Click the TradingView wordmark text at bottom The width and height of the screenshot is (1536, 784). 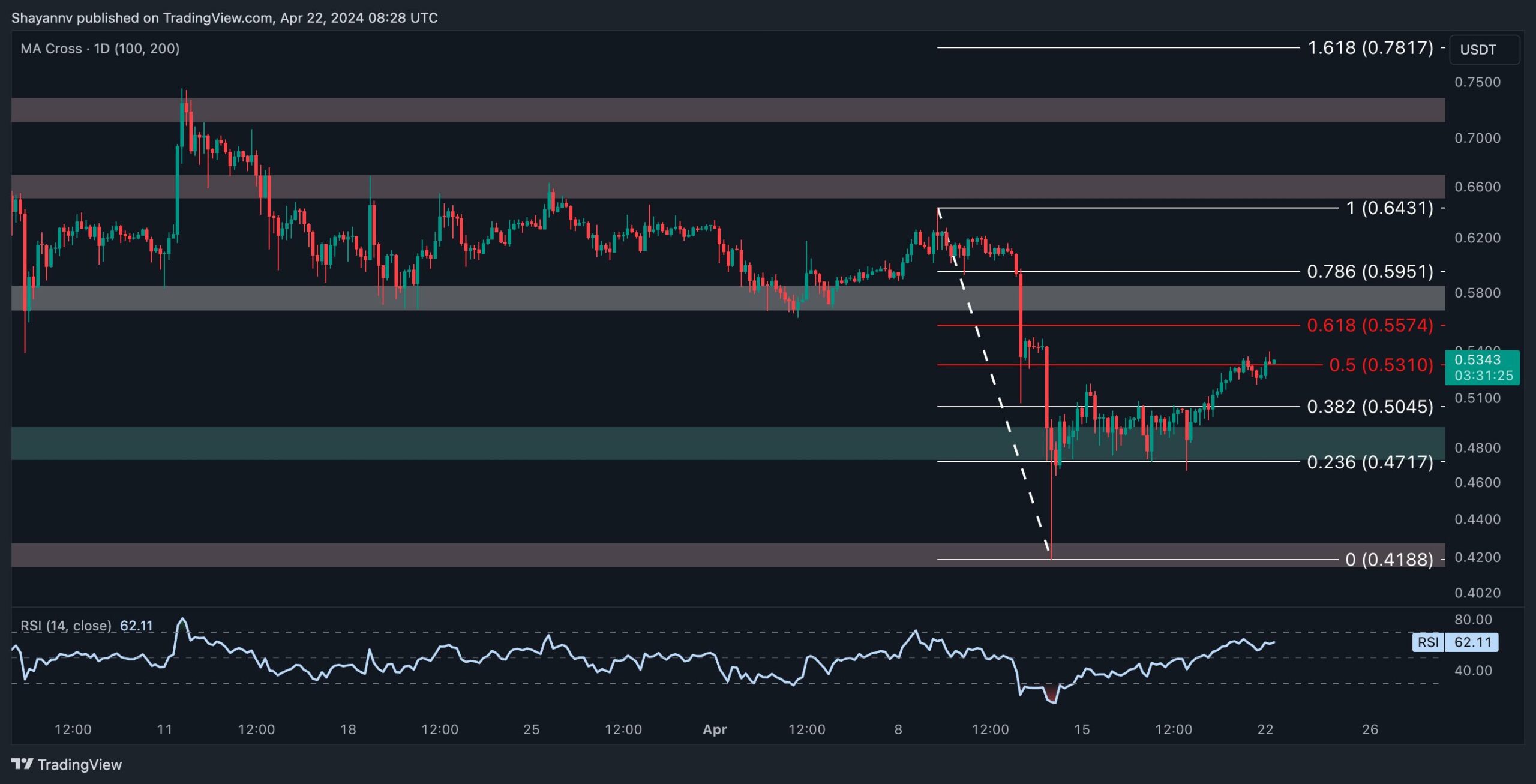[79, 764]
